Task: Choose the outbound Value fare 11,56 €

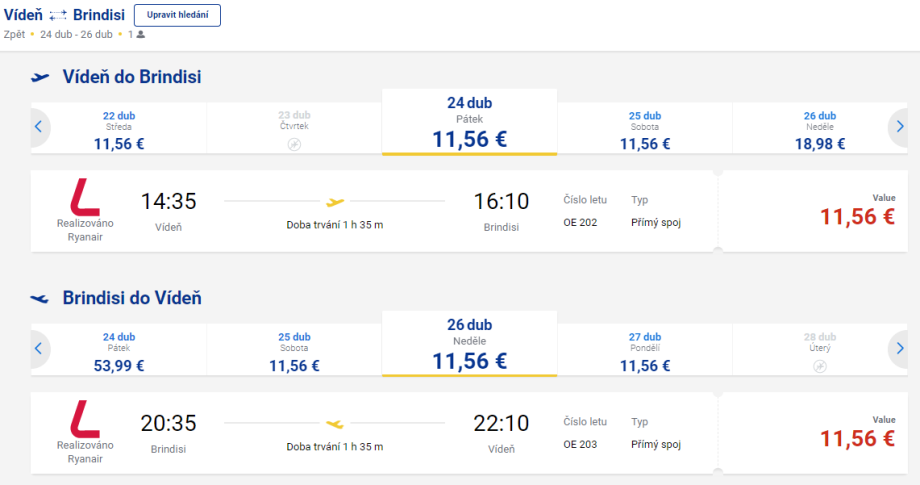Action: [x=856, y=215]
